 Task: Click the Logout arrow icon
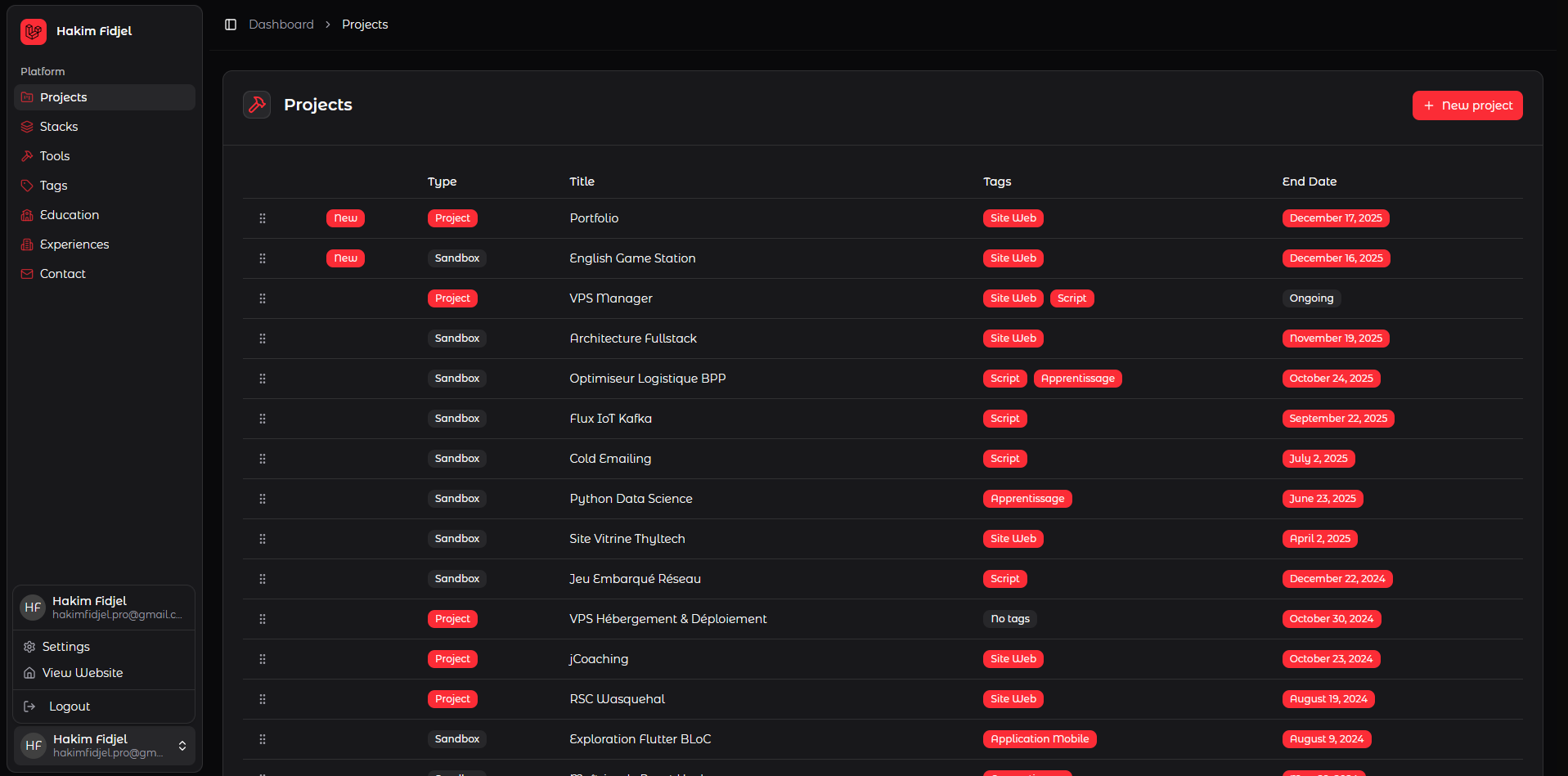29,706
